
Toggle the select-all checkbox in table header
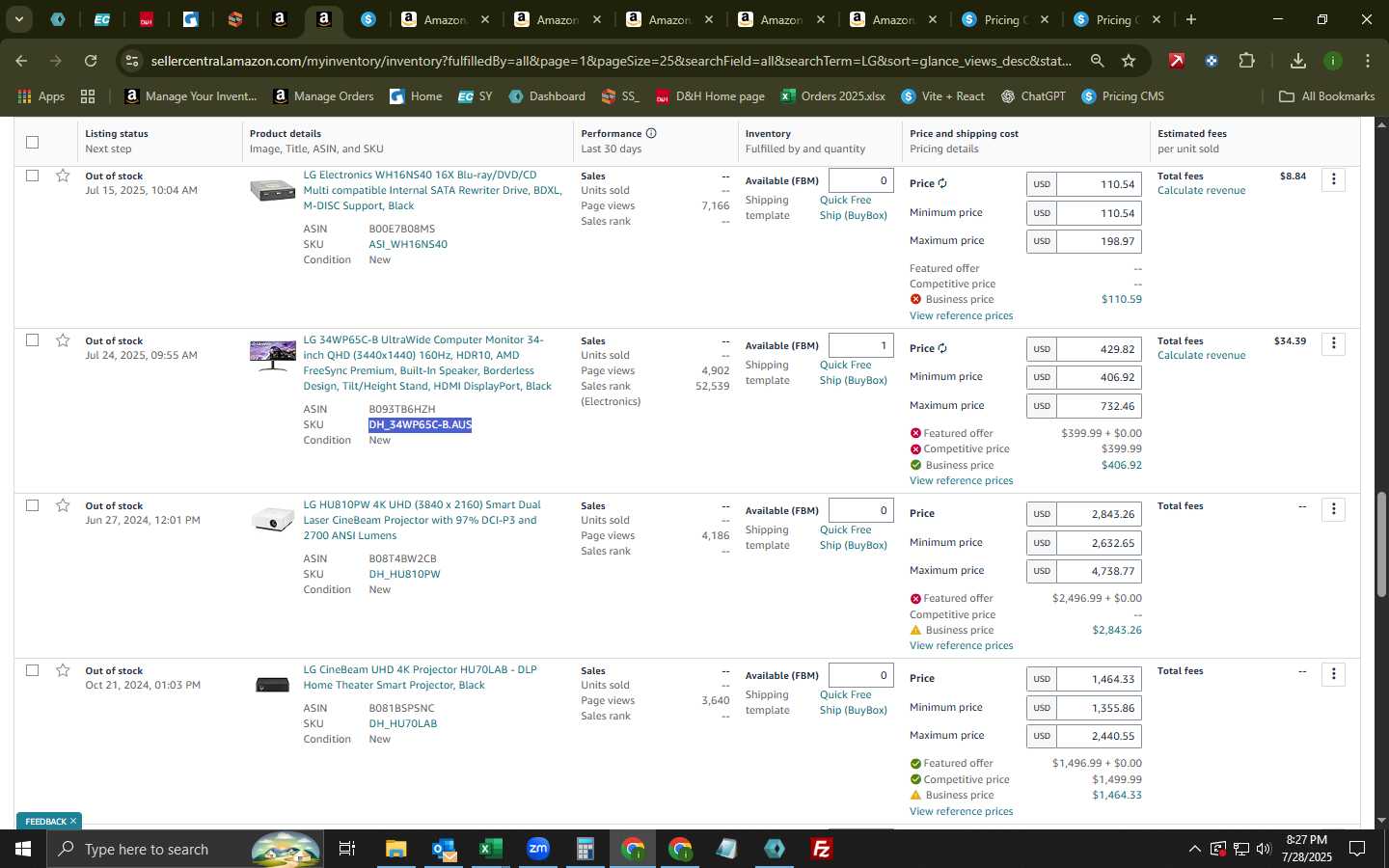pyautogui.click(x=32, y=142)
